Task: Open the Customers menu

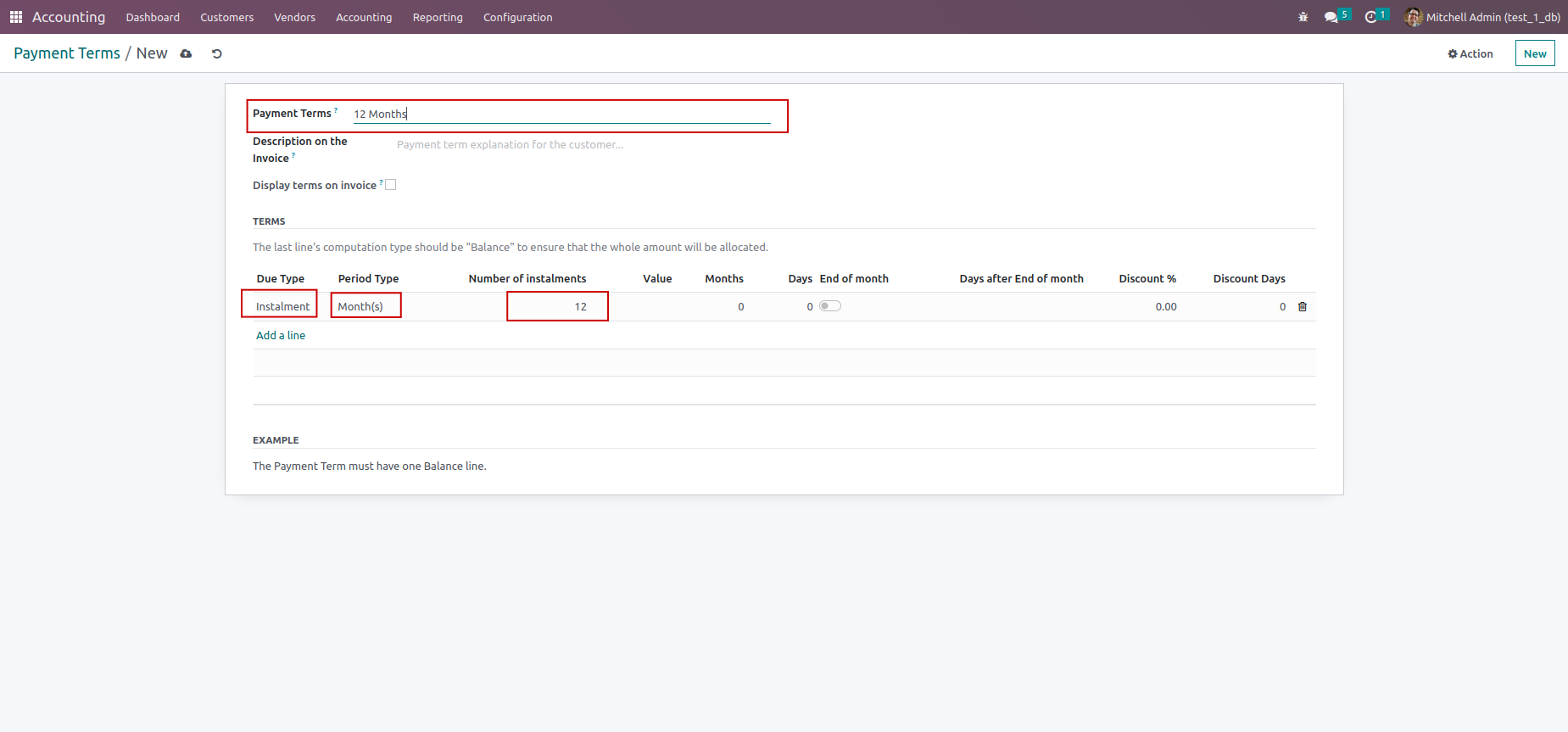Action: click(x=227, y=17)
